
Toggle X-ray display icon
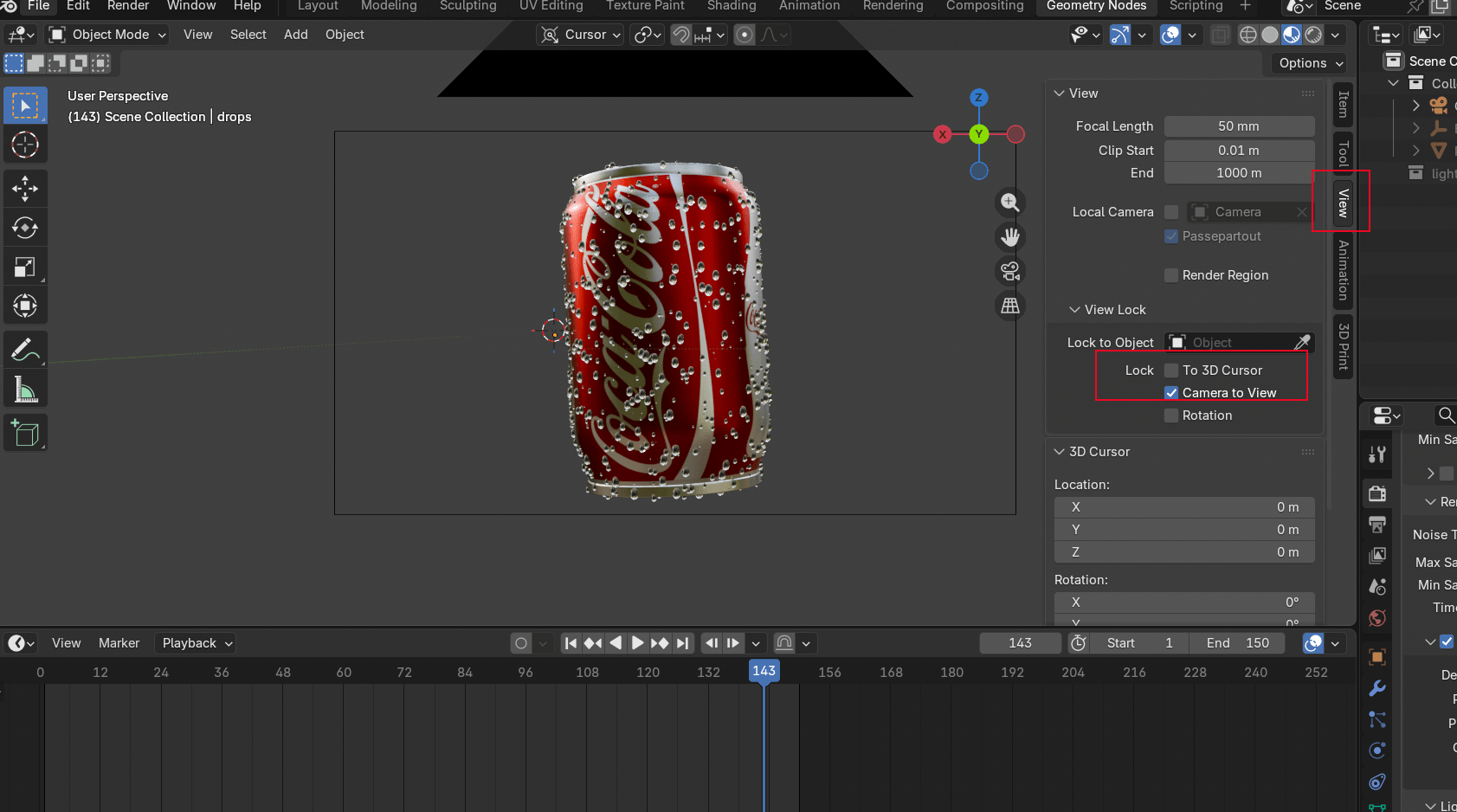pyautogui.click(x=1219, y=35)
